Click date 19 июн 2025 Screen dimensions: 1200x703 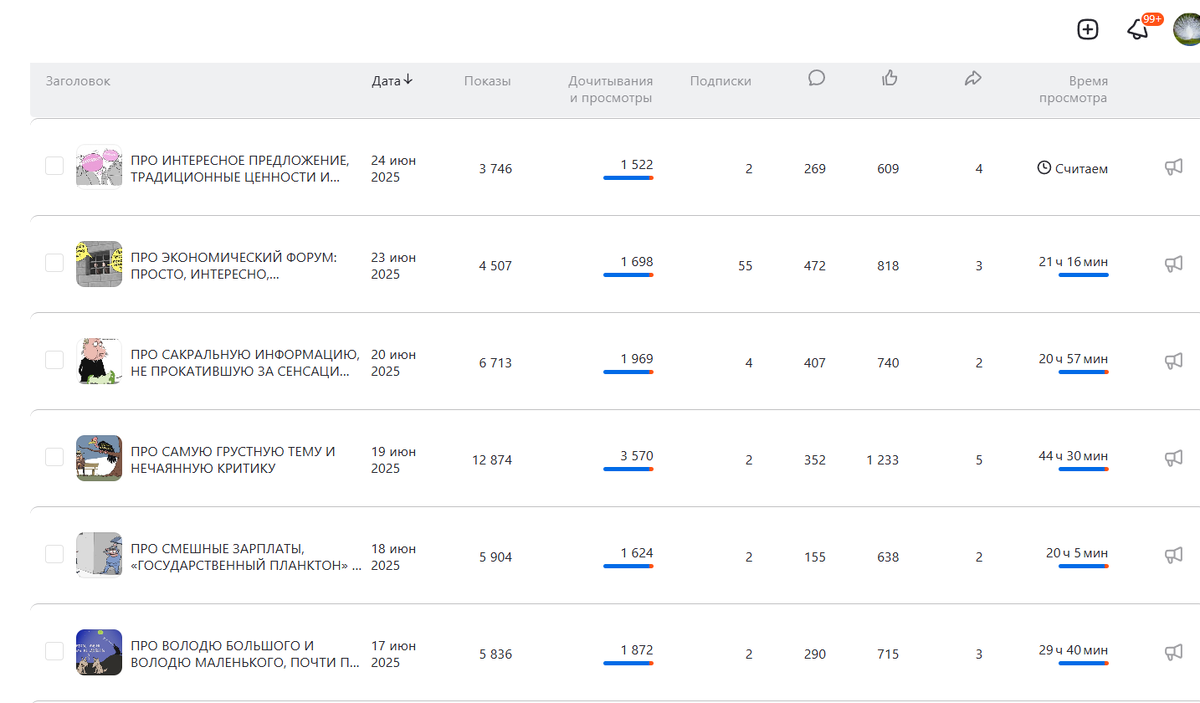coord(394,460)
